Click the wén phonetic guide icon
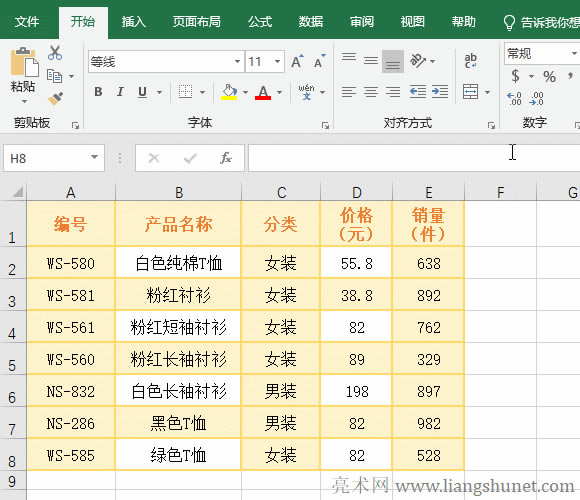The height and width of the screenshot is (500, 580). pos(306,91)
